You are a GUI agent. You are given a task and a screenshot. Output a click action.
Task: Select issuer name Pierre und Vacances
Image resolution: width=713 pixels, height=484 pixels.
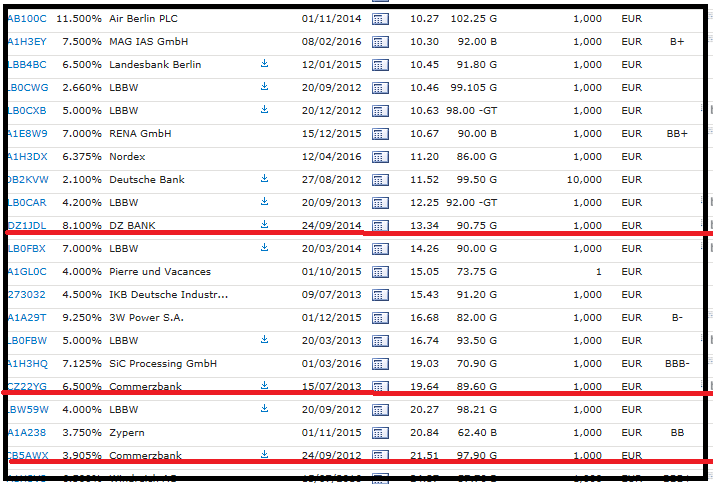coord(160,272)
